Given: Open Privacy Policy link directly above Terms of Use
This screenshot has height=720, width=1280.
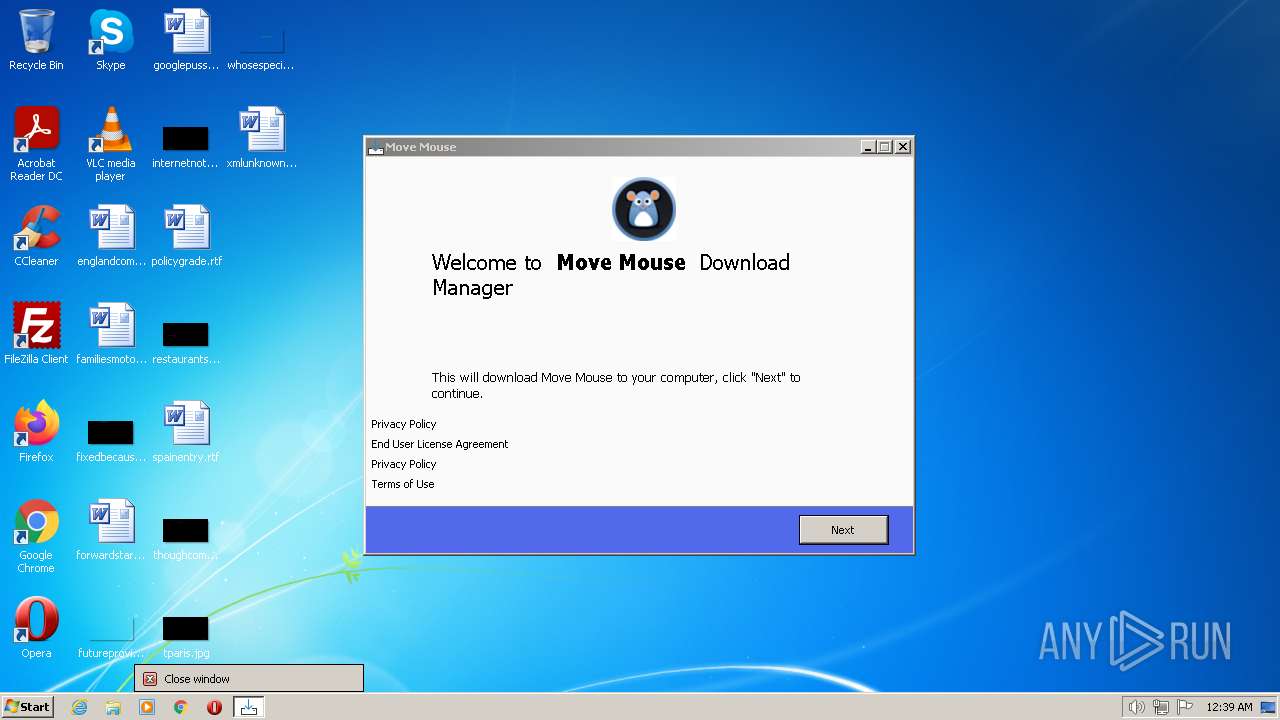Looking at the screenshot, I should click(404, 464).
